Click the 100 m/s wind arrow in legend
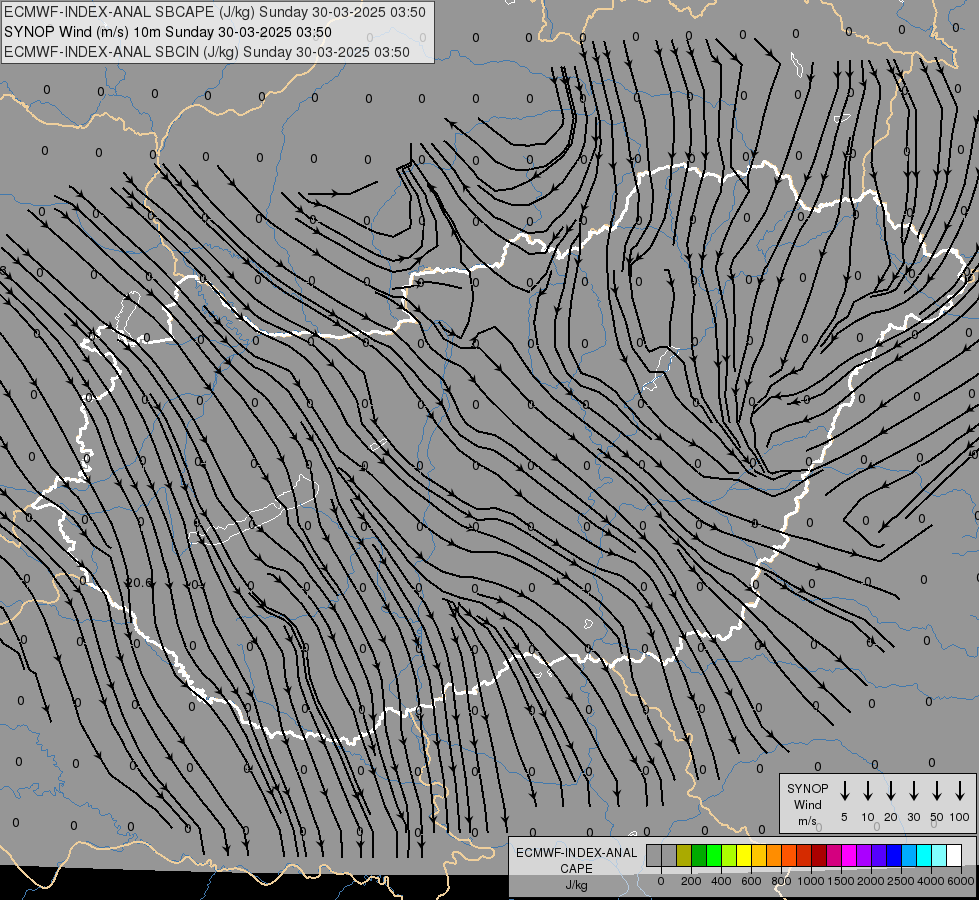Viewport: 979px width, 900px height. click(960, 791)
